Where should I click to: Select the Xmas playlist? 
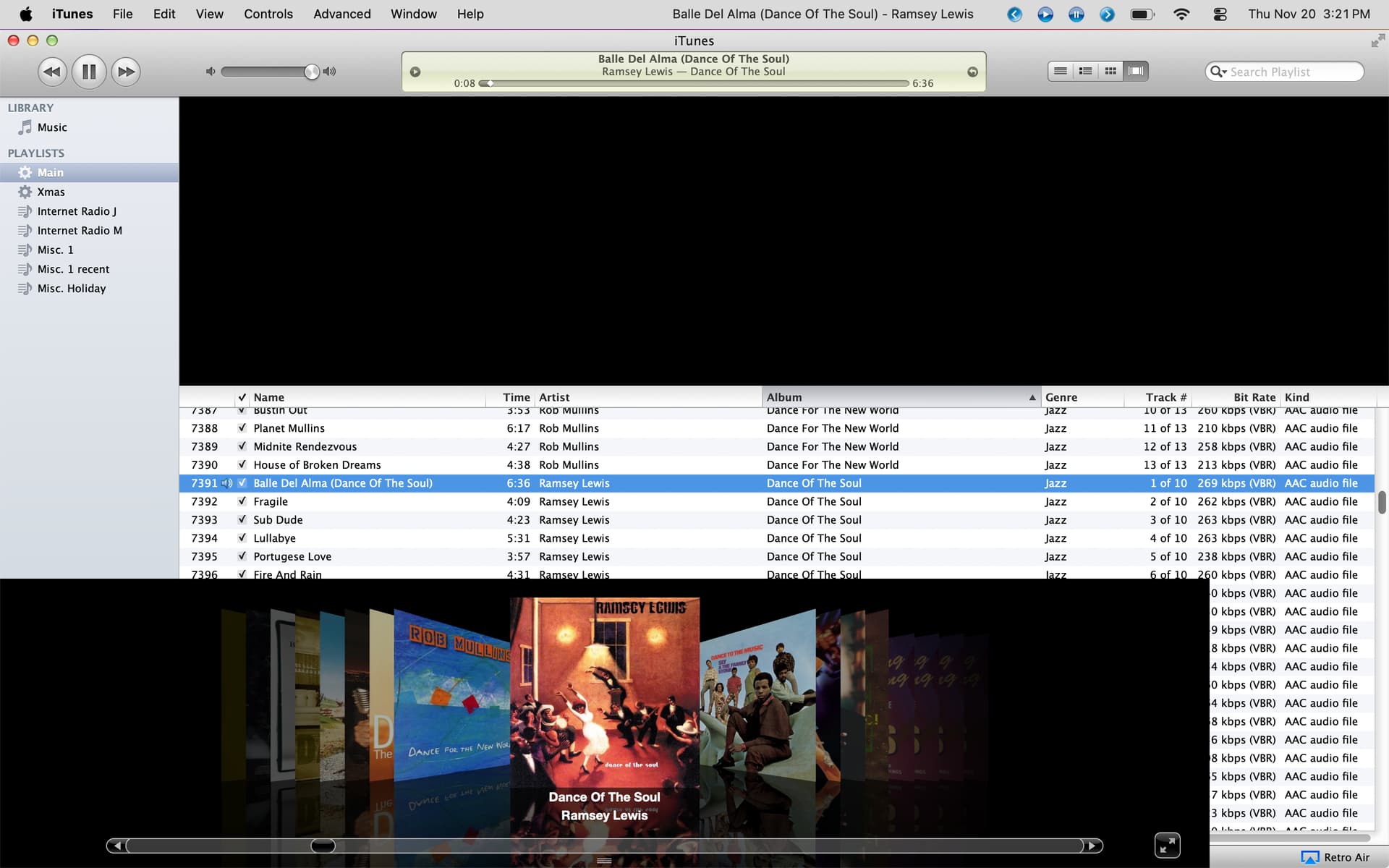point(51,192)
